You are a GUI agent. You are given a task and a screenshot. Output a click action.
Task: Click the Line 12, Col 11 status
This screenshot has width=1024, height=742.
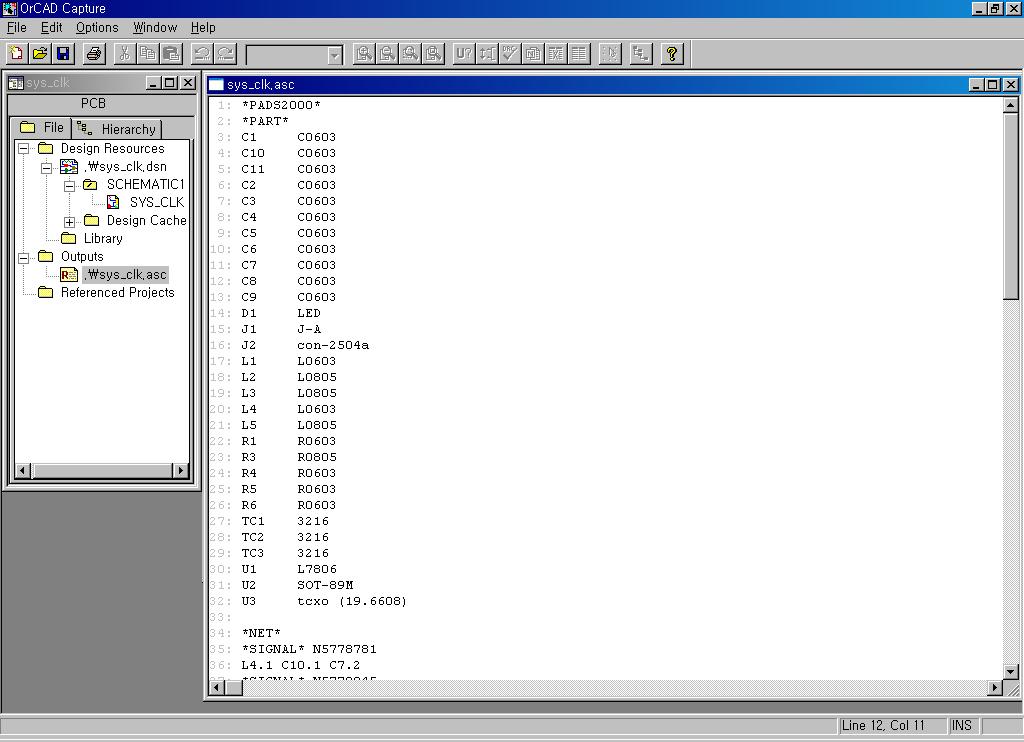click(883, 725)
